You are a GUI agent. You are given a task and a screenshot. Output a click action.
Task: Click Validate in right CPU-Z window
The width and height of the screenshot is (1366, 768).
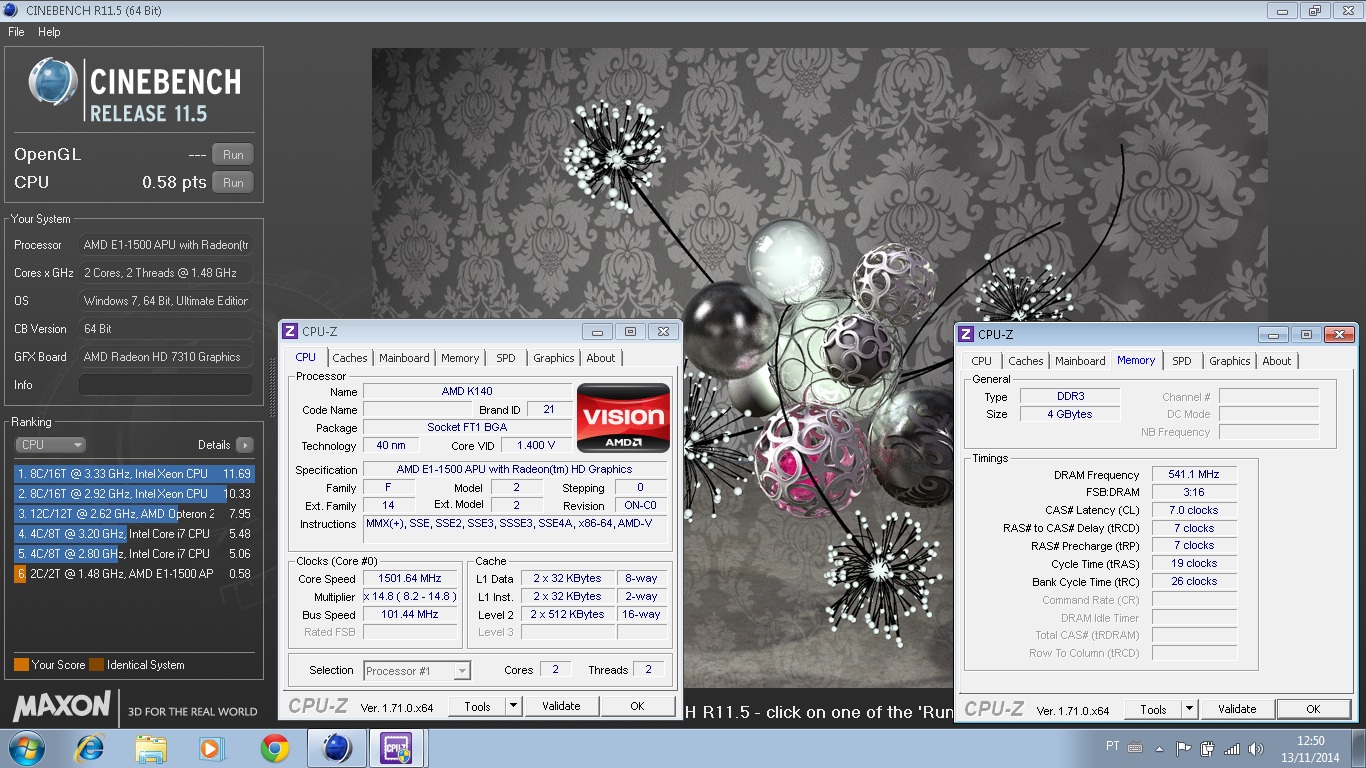point(1237,709)
